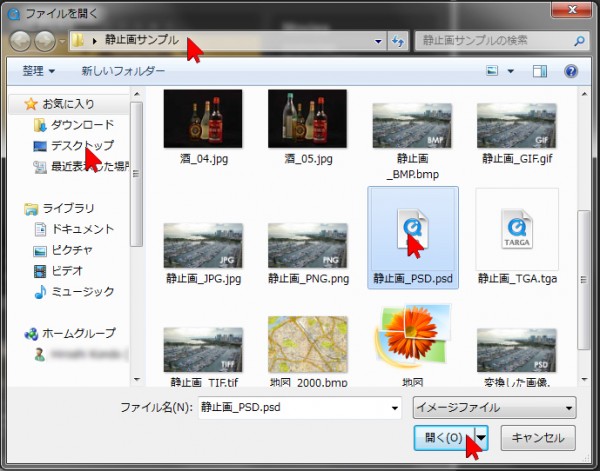Open the dropdown arrow next to 開く
The width and height of the screenshot is (600, 471).
[481, 437]
